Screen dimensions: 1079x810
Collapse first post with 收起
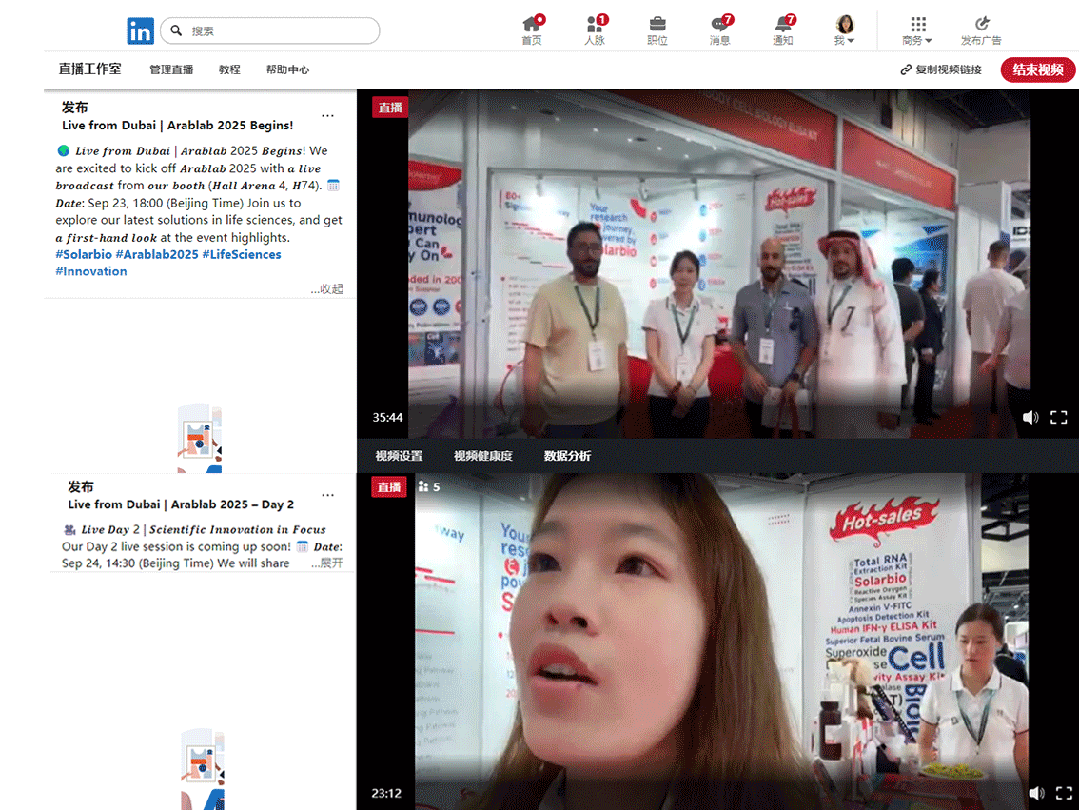[x=327, y=289]
